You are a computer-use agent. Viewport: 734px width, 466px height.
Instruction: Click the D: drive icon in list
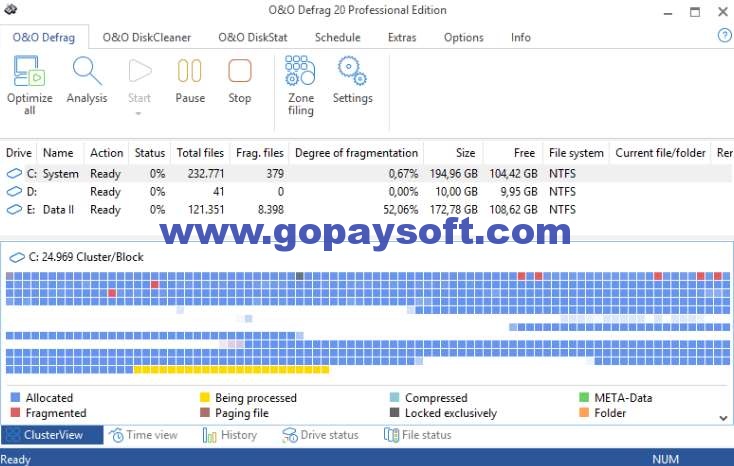tap(15, 191)
